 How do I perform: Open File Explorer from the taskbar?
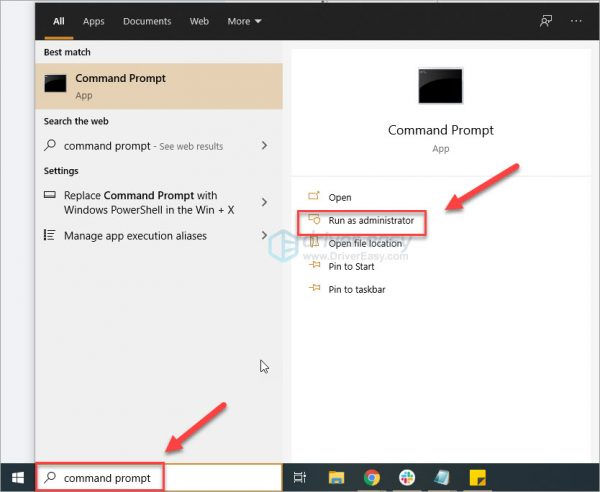point(336,478)
